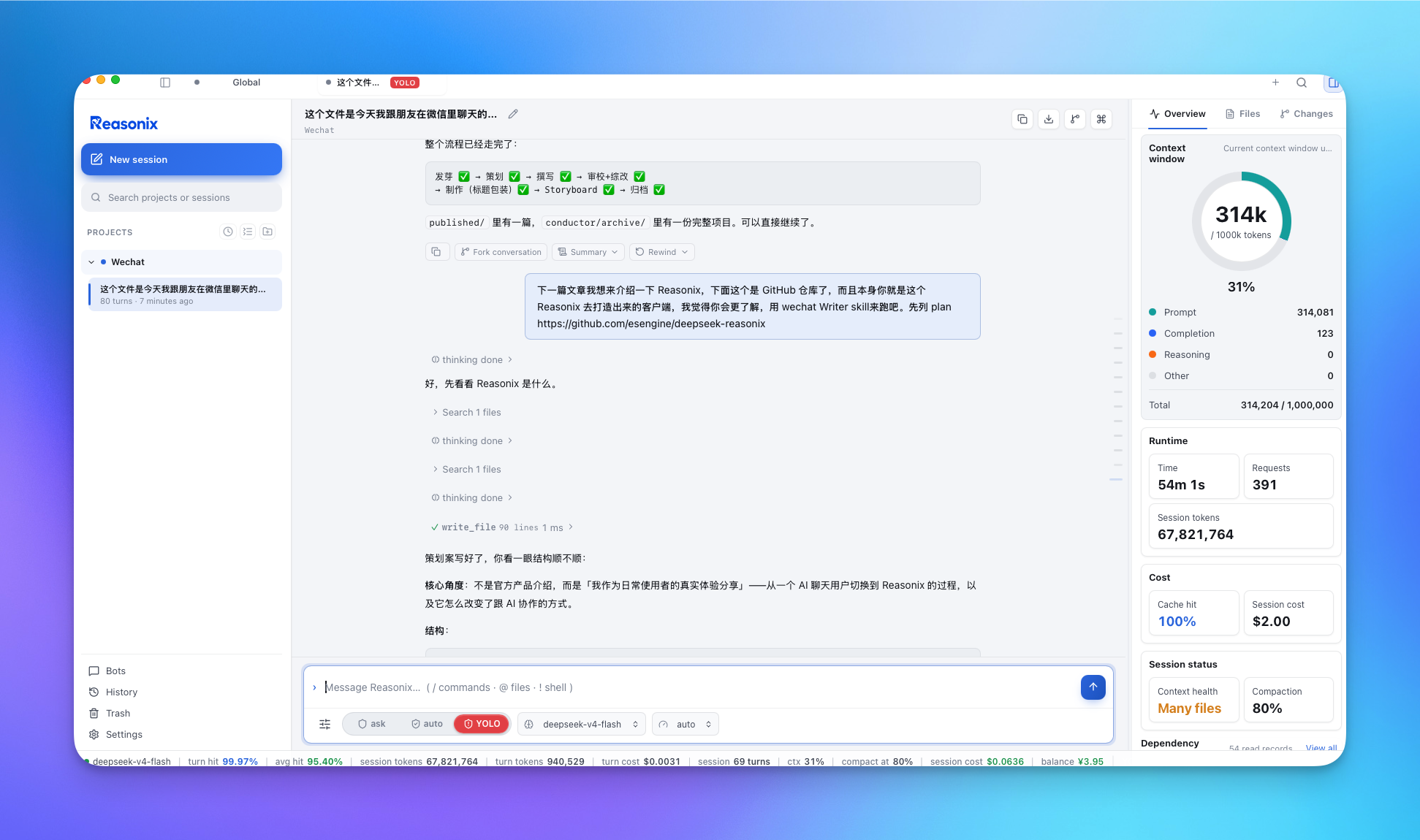The image size is (1420, 840).
Task: Open the Global tab
Action: click(246, 83)
